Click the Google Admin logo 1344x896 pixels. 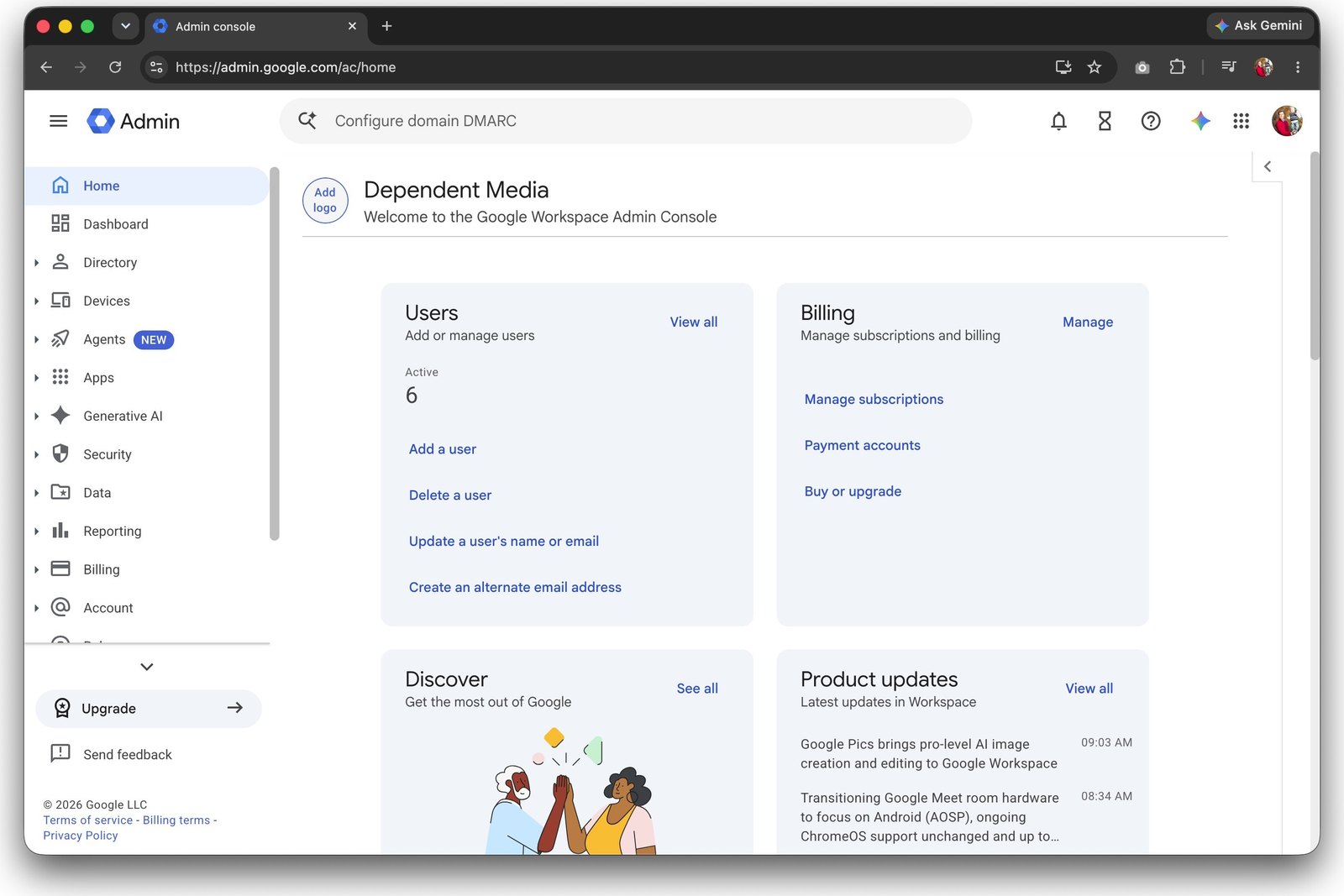point(134,121)
